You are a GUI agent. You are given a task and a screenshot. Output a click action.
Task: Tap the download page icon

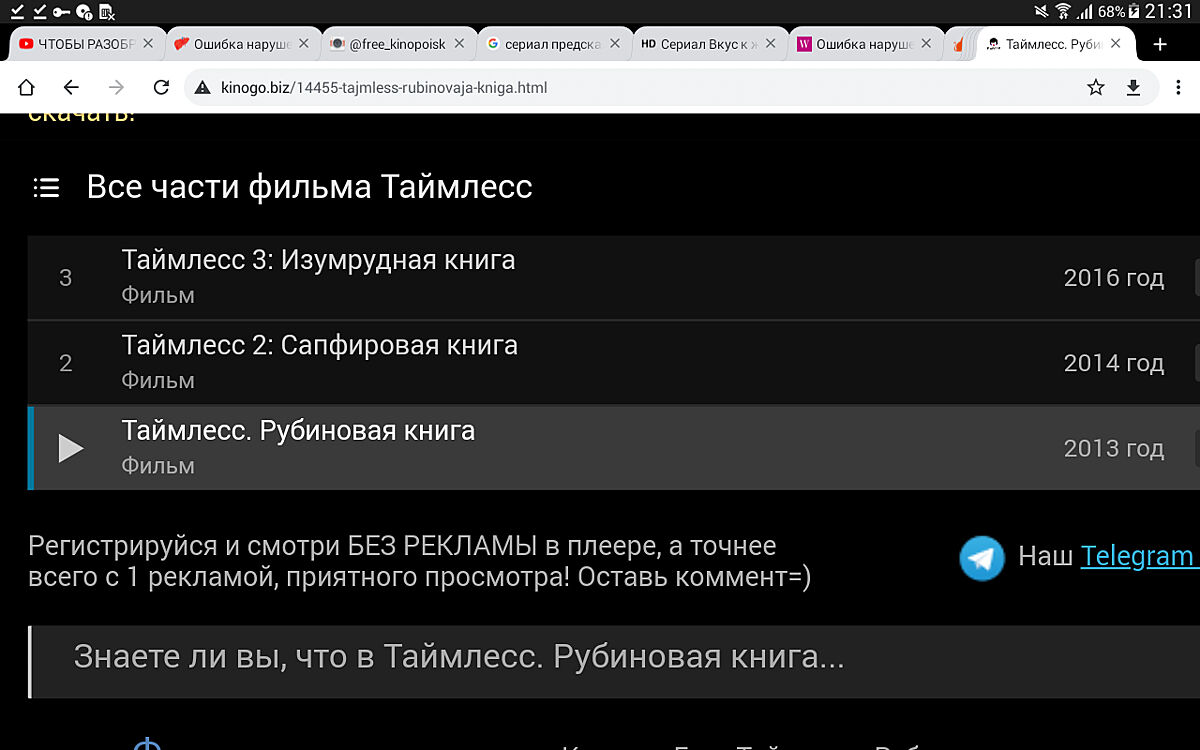pos(1133,88)
